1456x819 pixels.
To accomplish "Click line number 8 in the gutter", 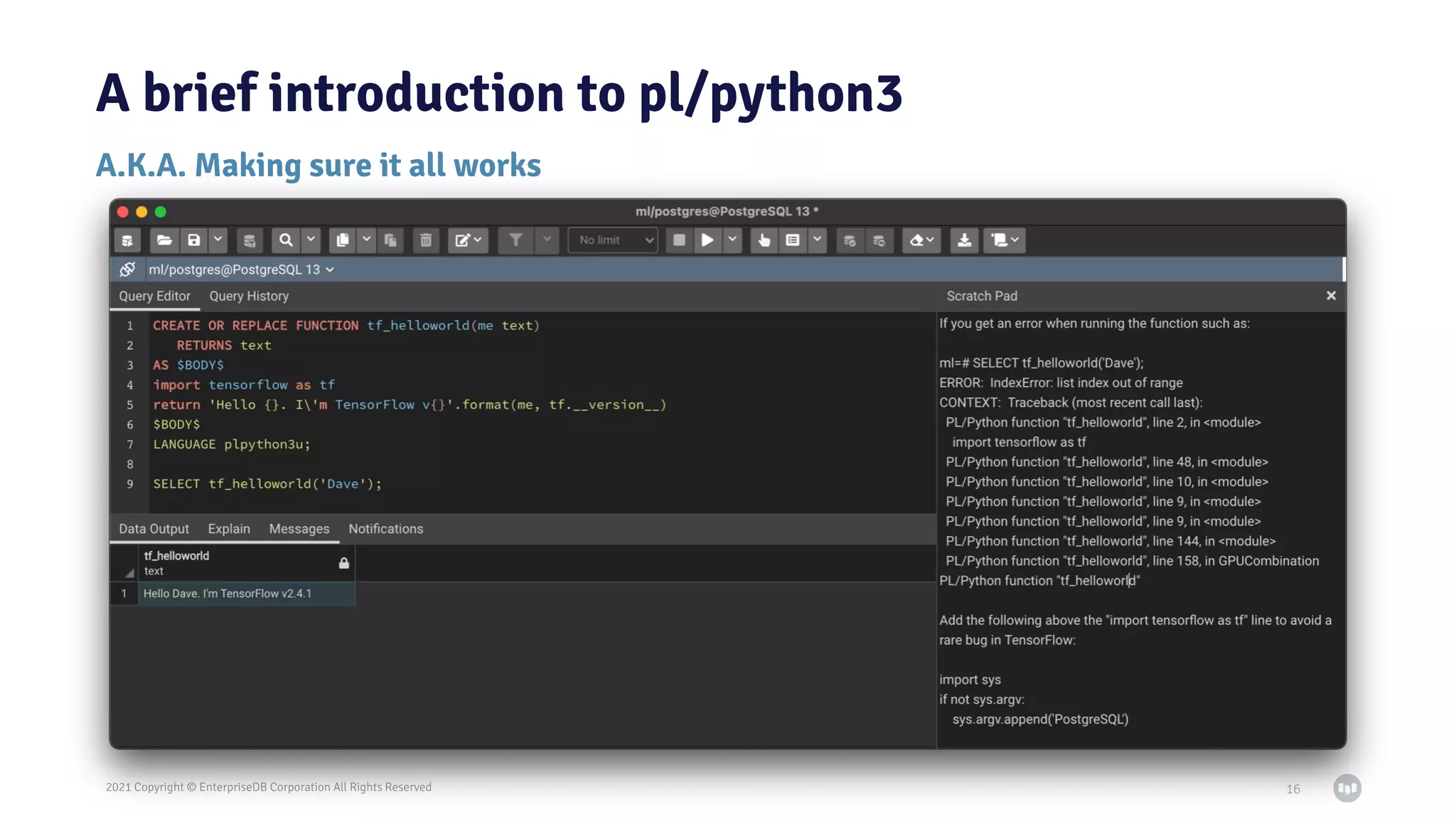I will point(130,464).
